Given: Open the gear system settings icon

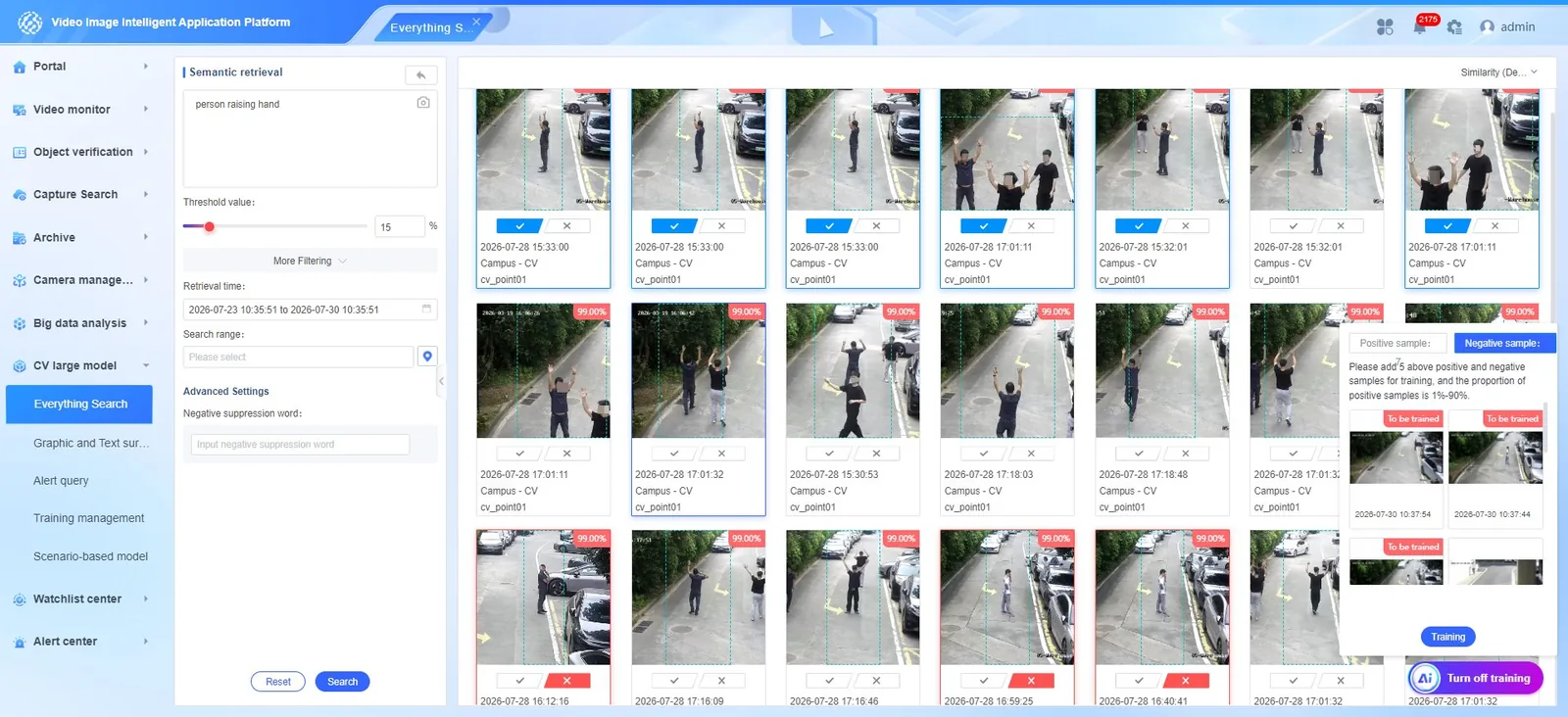Looking at the screenshot, I should coord(1454,27).
